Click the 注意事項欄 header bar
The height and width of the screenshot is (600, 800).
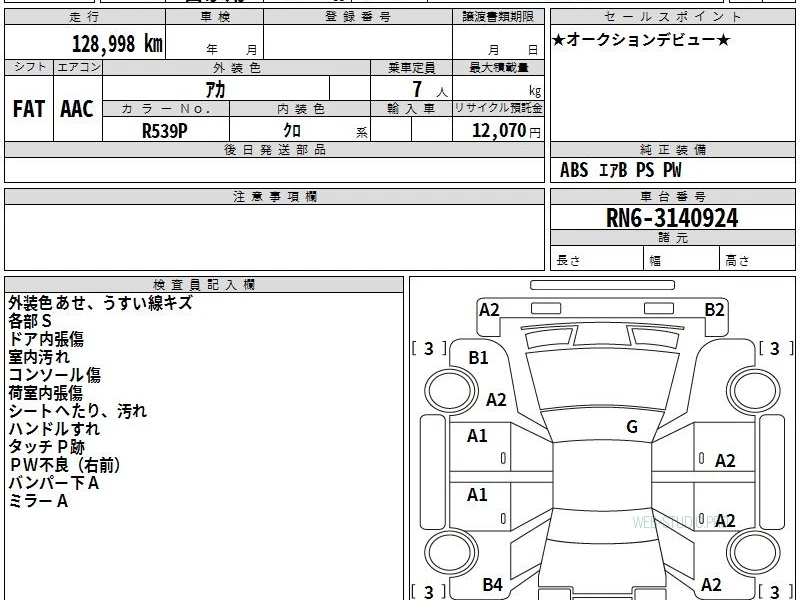[x=274, y=196]
